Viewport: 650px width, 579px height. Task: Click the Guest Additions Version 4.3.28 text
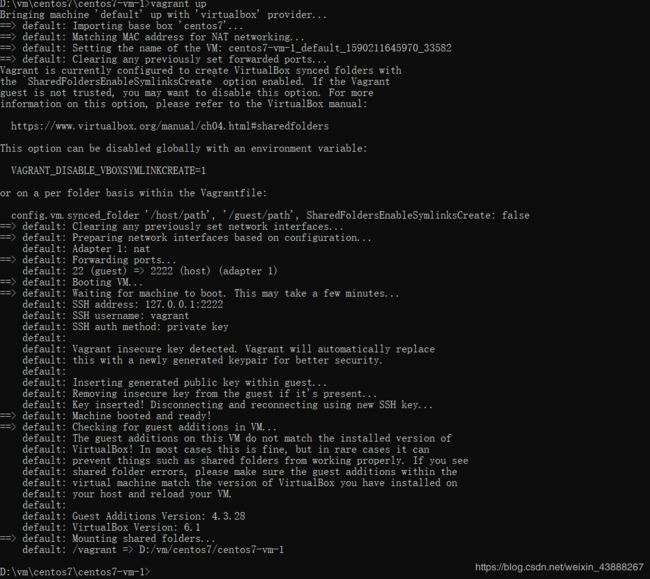click(x=159, y=516)
